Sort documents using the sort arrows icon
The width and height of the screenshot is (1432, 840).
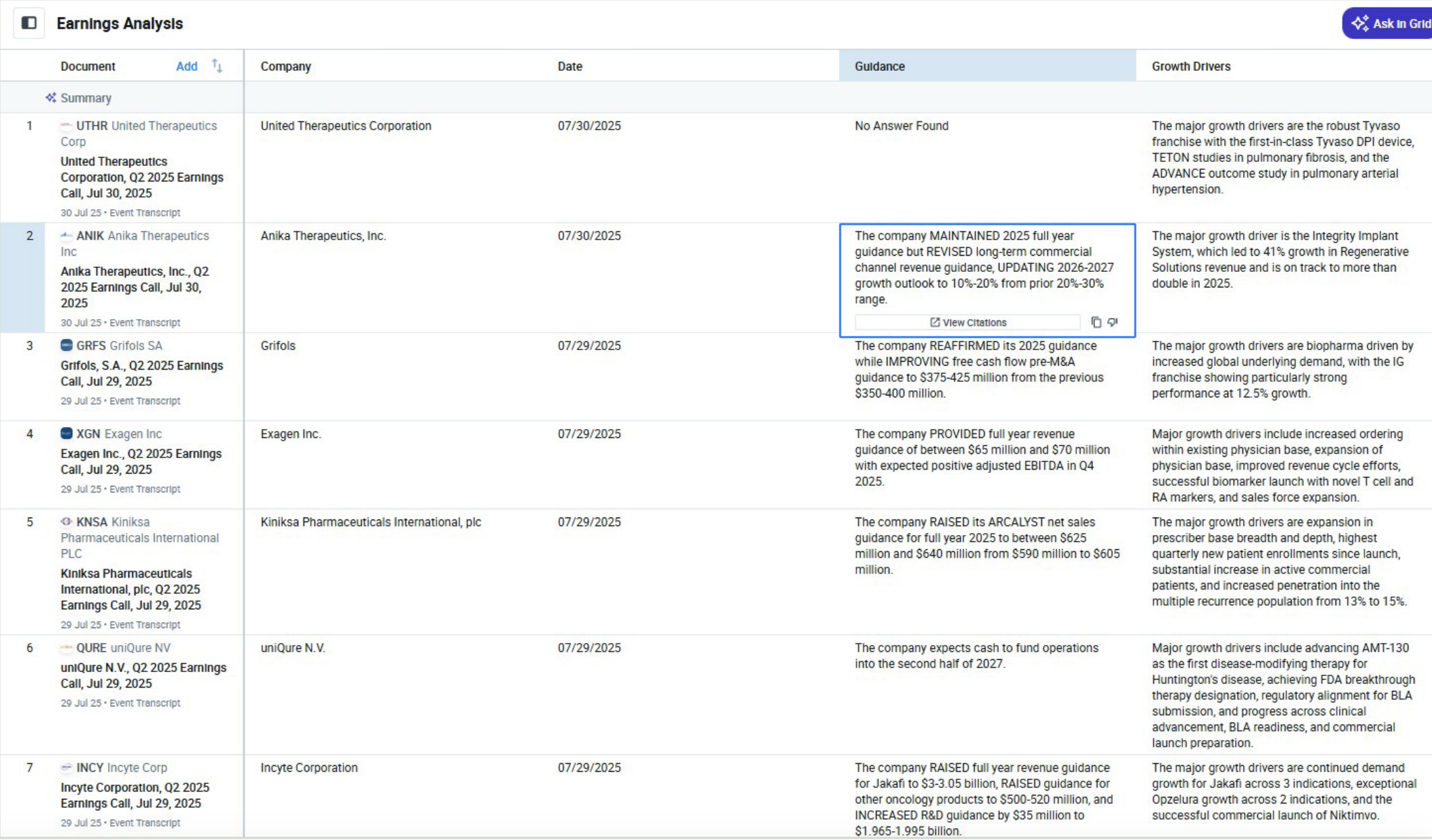coord(217,65)
